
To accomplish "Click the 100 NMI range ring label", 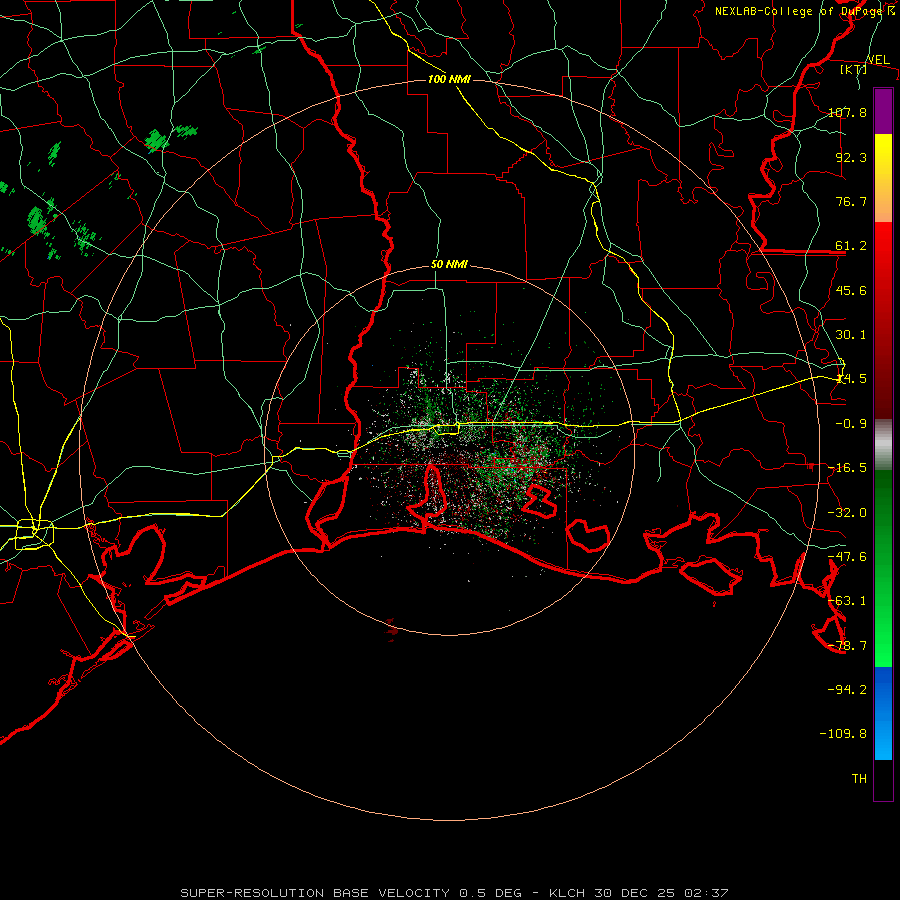I will [449, 79].
